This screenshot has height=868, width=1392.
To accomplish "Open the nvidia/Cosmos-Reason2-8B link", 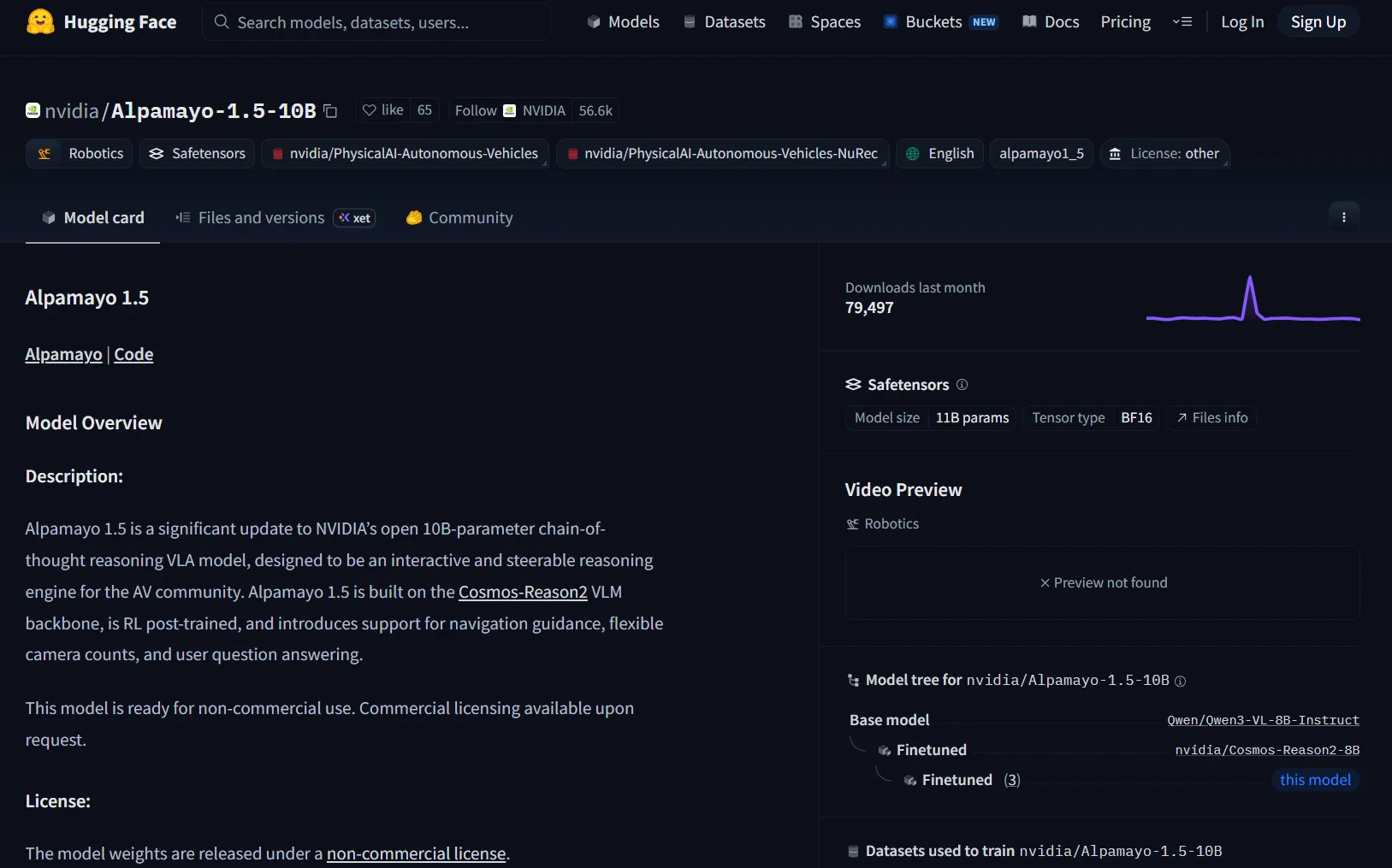I will pos(1267,750).
